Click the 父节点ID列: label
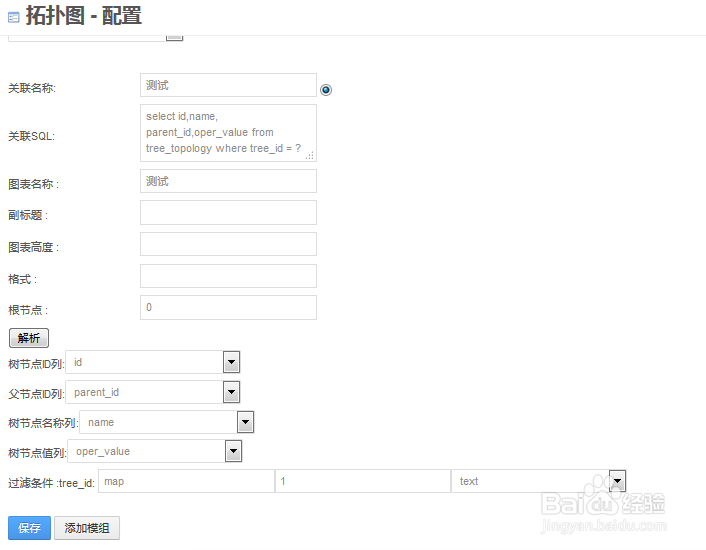 36,394
